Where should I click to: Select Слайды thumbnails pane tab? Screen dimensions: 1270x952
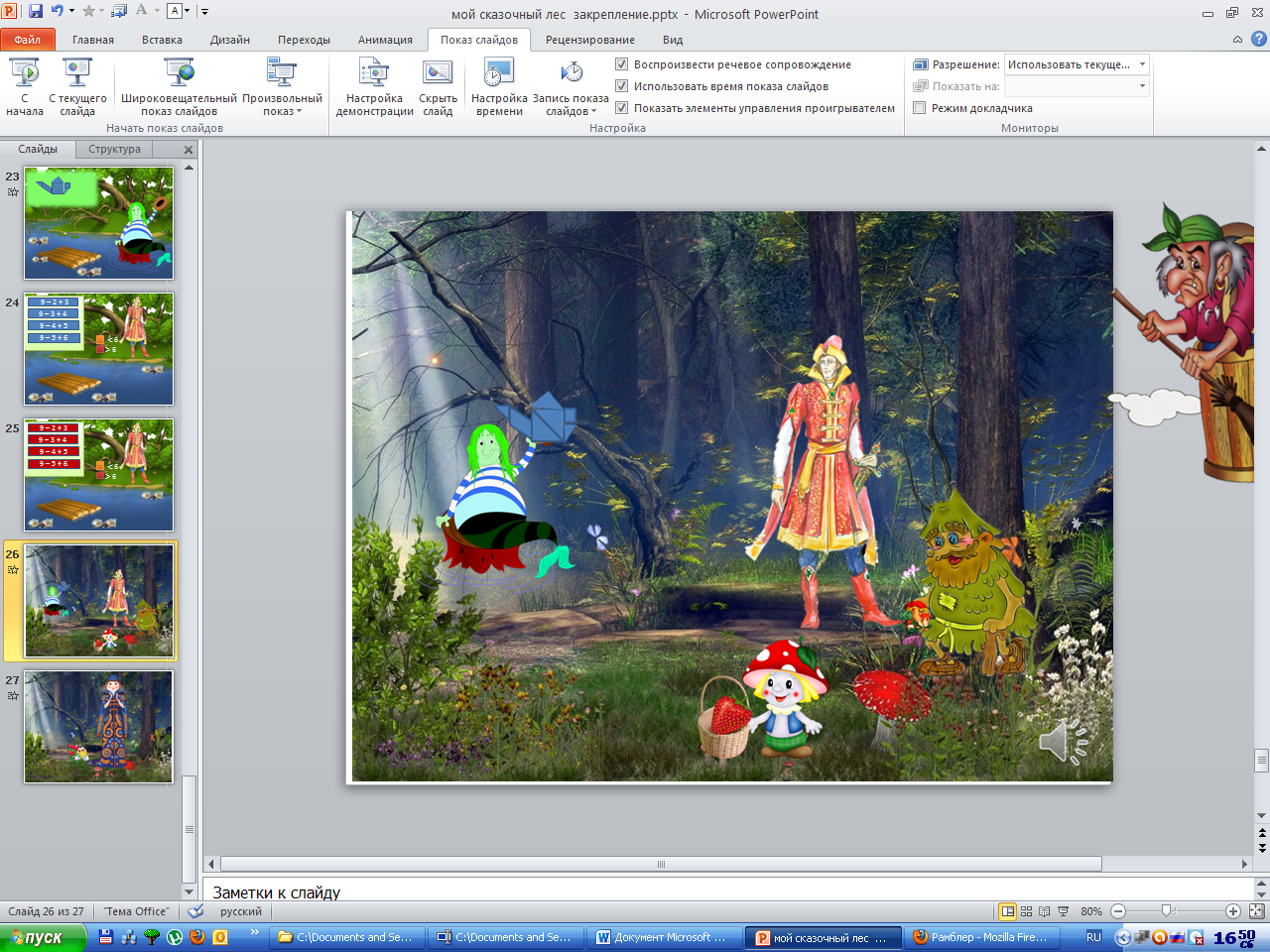pos(38,149)
